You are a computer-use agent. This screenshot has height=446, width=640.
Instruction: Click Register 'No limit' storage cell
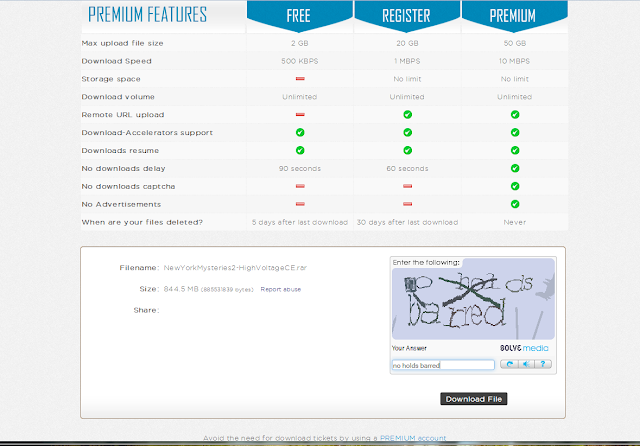(x=407, y=79)
